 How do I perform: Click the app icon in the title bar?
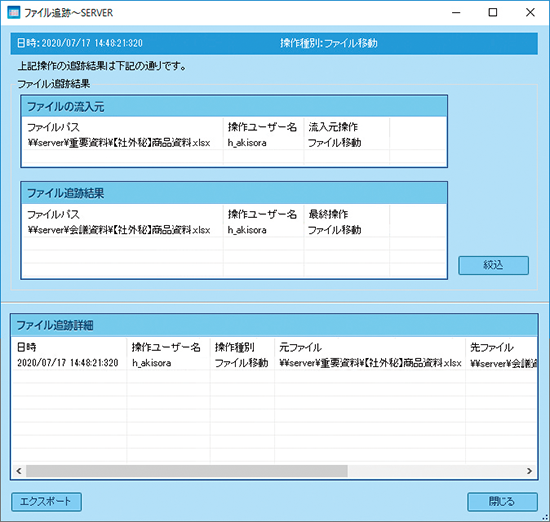[x=14, y=13]
